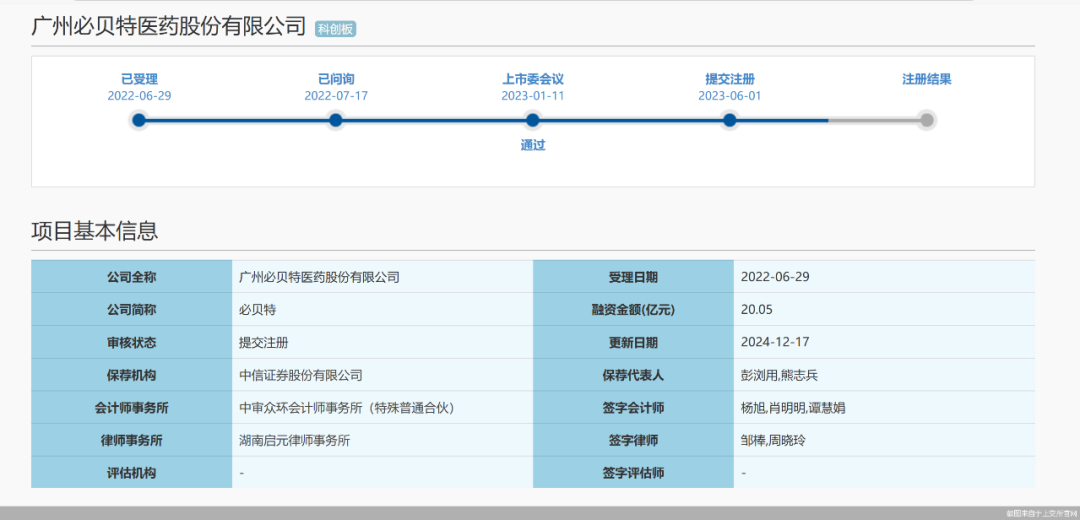1080x520 pixels.
Task: Click the 审核状态 label cell
Action: point(132,343)
